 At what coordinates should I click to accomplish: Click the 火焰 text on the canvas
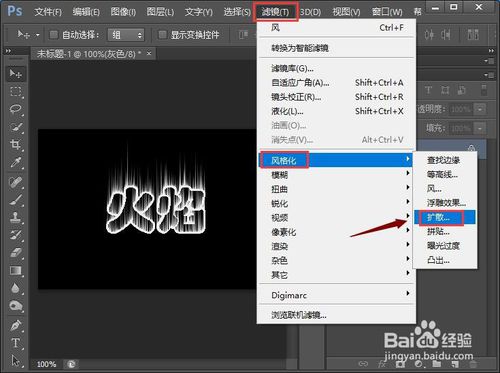[156, 211]
